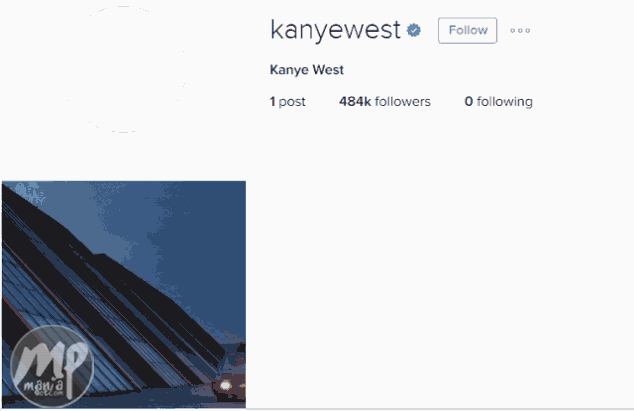
Task: Click the word following
Action: (x=505, y=102)
